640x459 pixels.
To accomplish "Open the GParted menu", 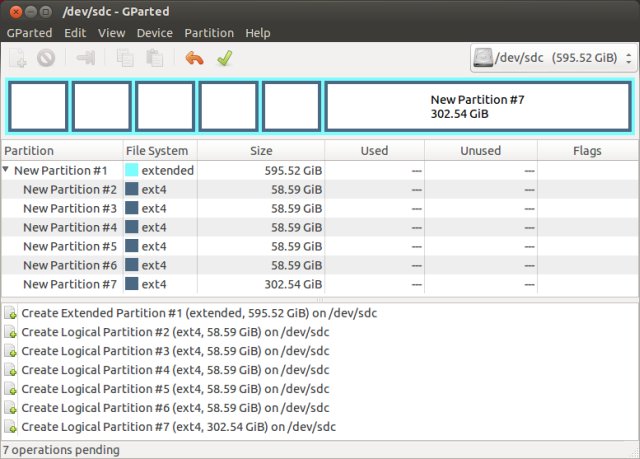I will (x=30, y=33).
